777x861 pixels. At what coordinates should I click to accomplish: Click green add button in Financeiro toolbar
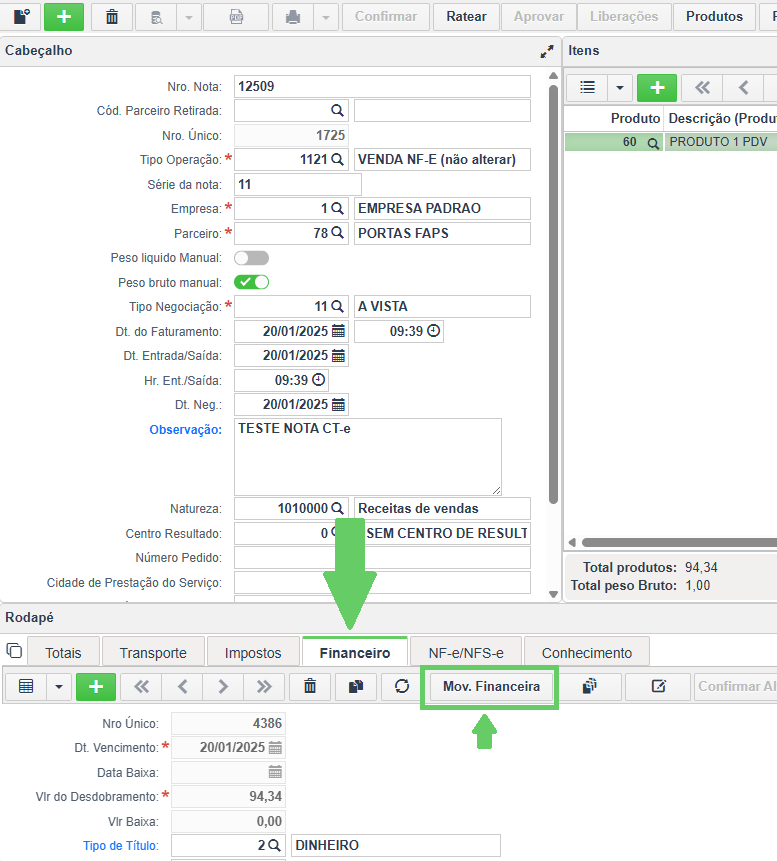[96, 686]
